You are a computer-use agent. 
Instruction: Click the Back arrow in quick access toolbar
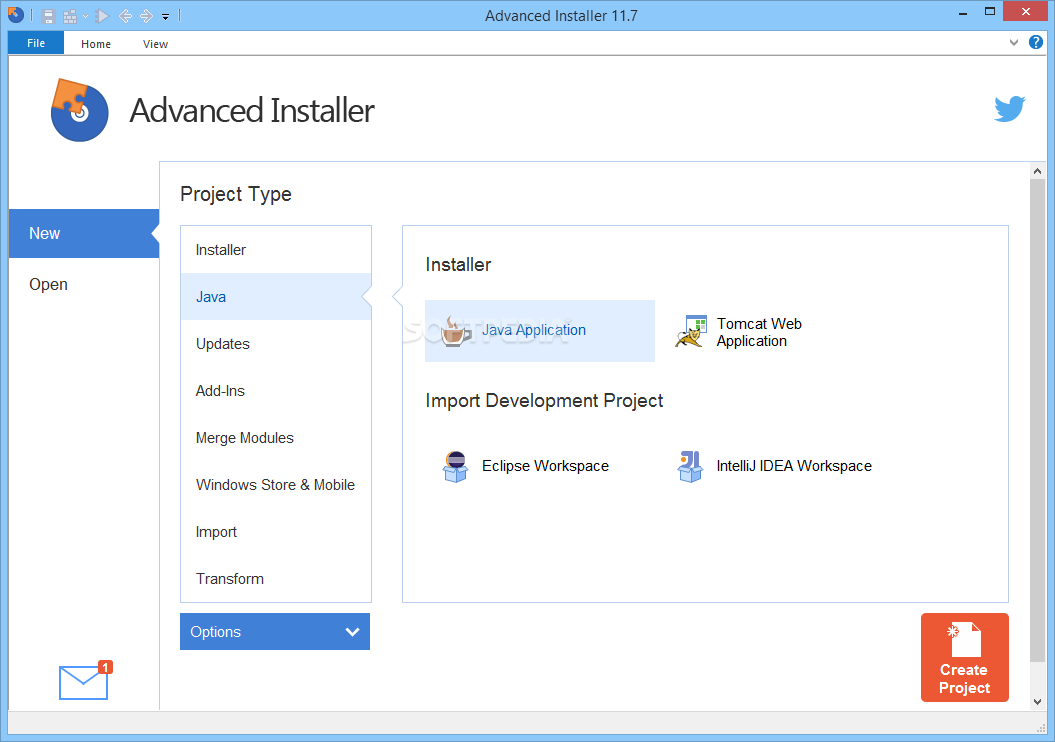pos(125,16)
